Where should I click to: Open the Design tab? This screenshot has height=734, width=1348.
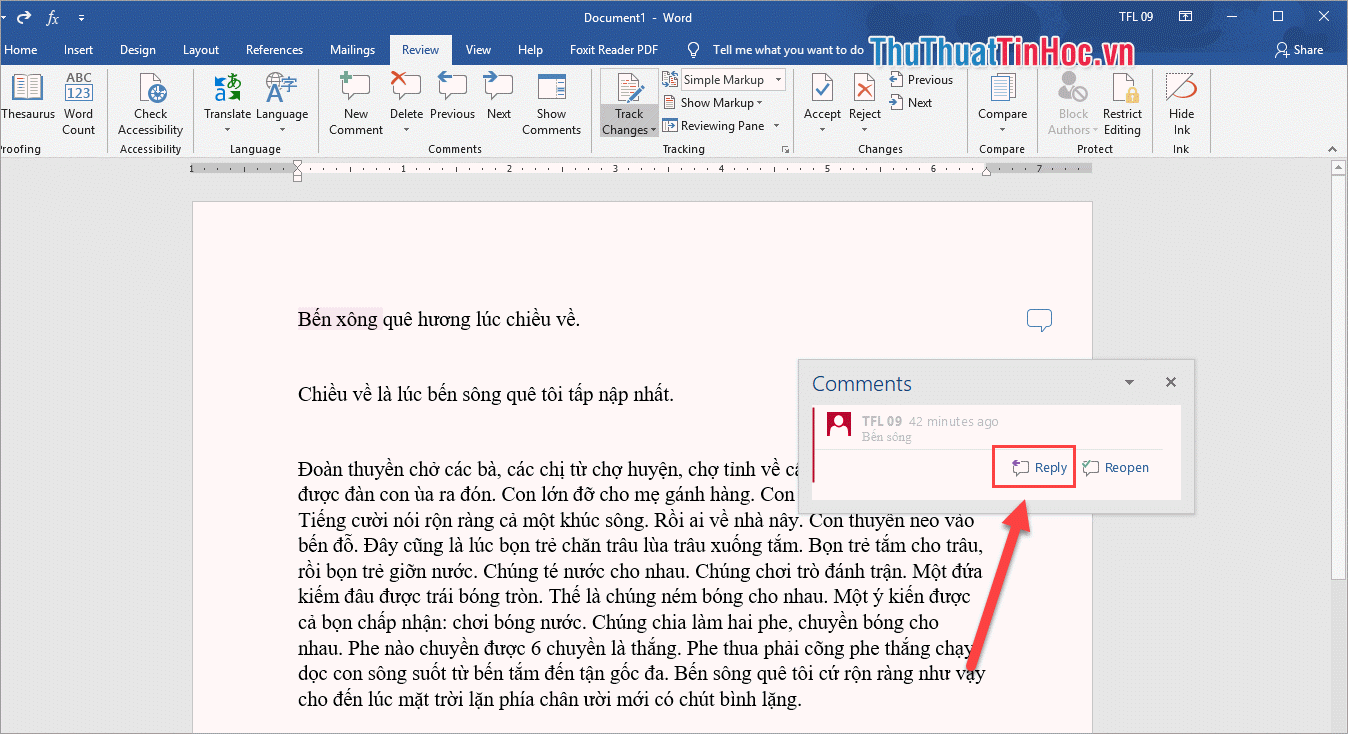pyautogui.click(x=138, y=50)
